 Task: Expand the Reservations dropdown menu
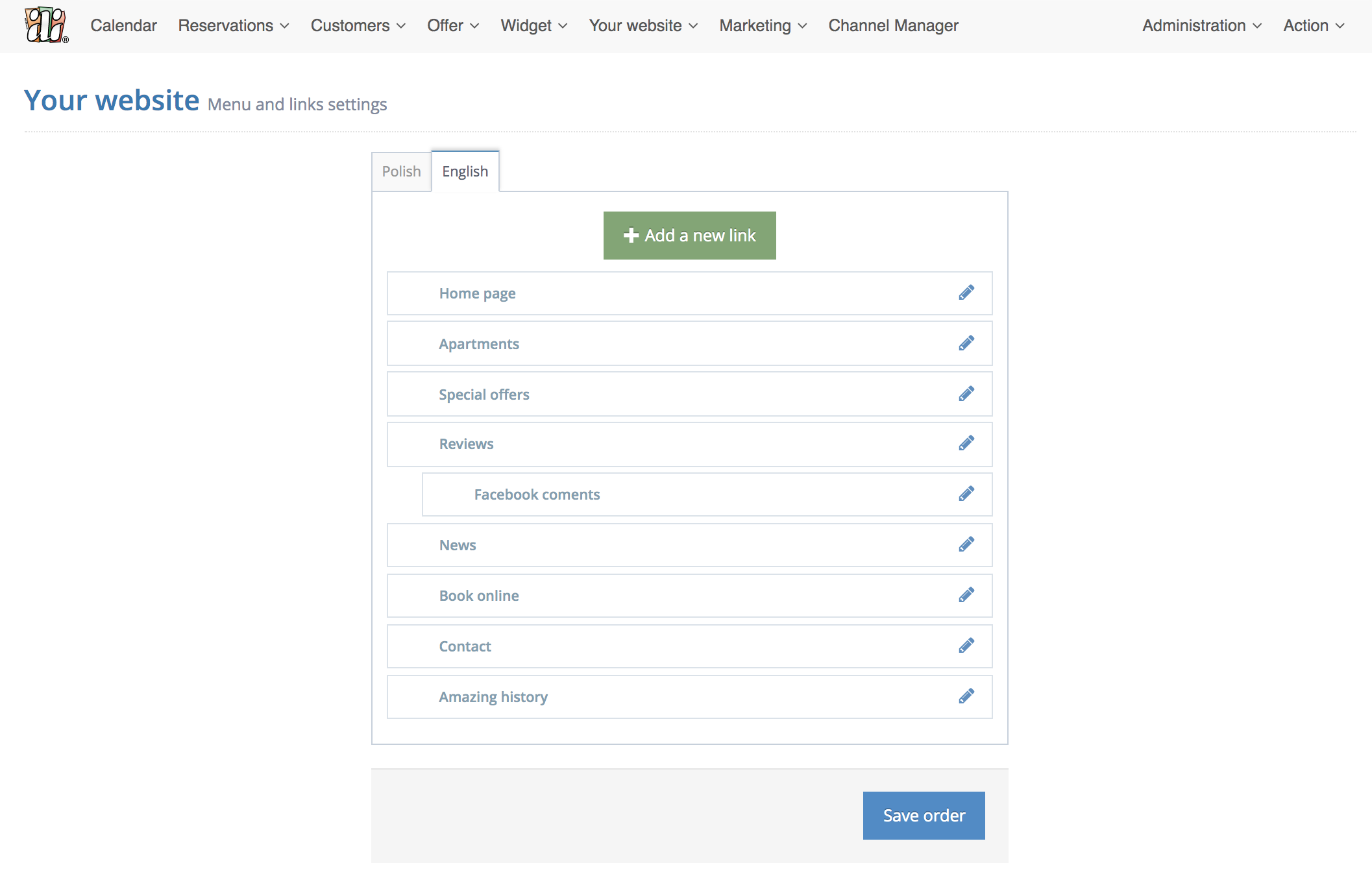(233, 25)
